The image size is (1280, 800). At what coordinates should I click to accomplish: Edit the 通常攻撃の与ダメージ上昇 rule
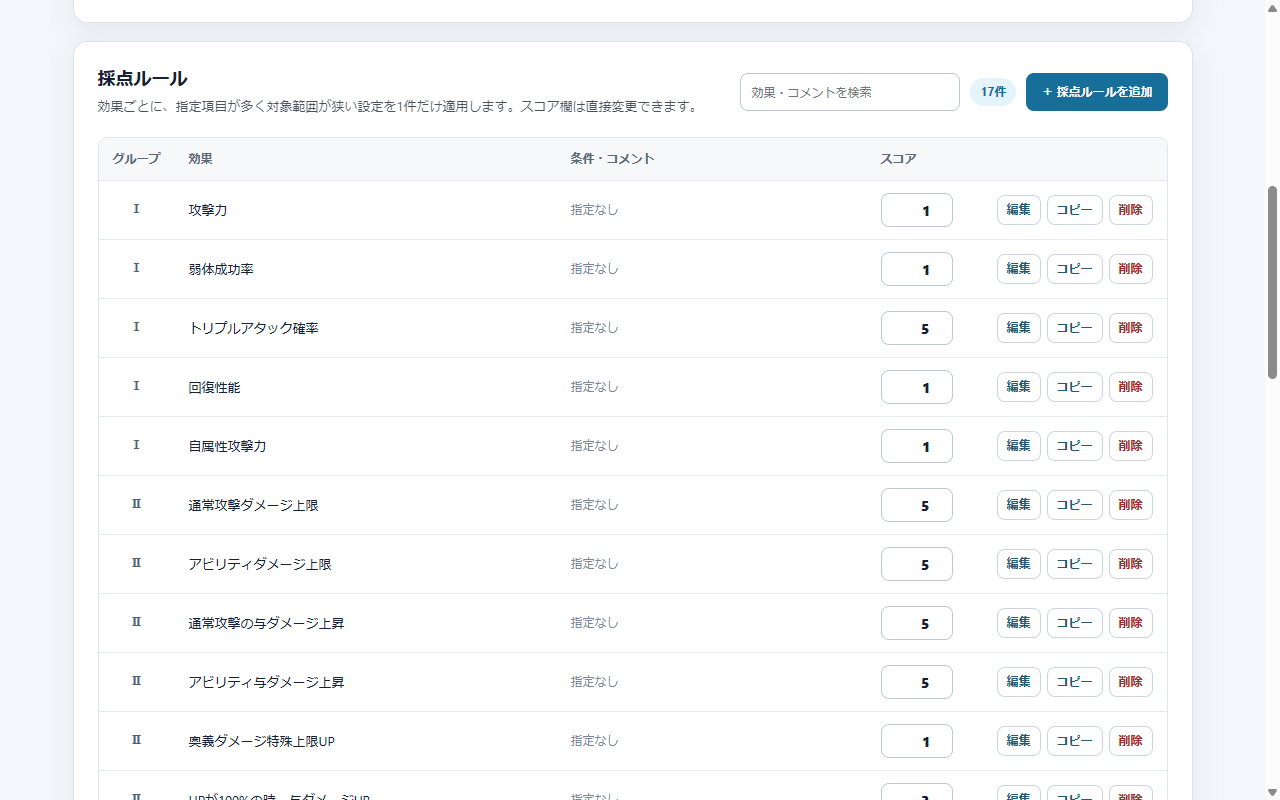pos(1018,623)
